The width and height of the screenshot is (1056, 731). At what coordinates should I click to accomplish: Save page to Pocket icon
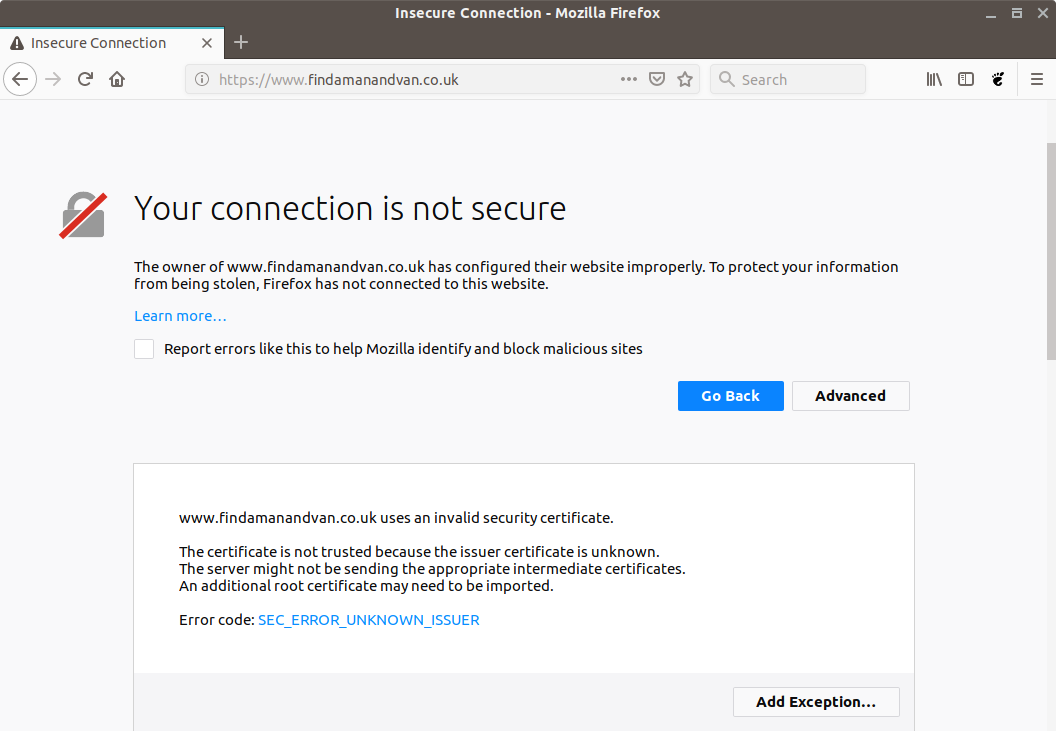pos(657,80)
